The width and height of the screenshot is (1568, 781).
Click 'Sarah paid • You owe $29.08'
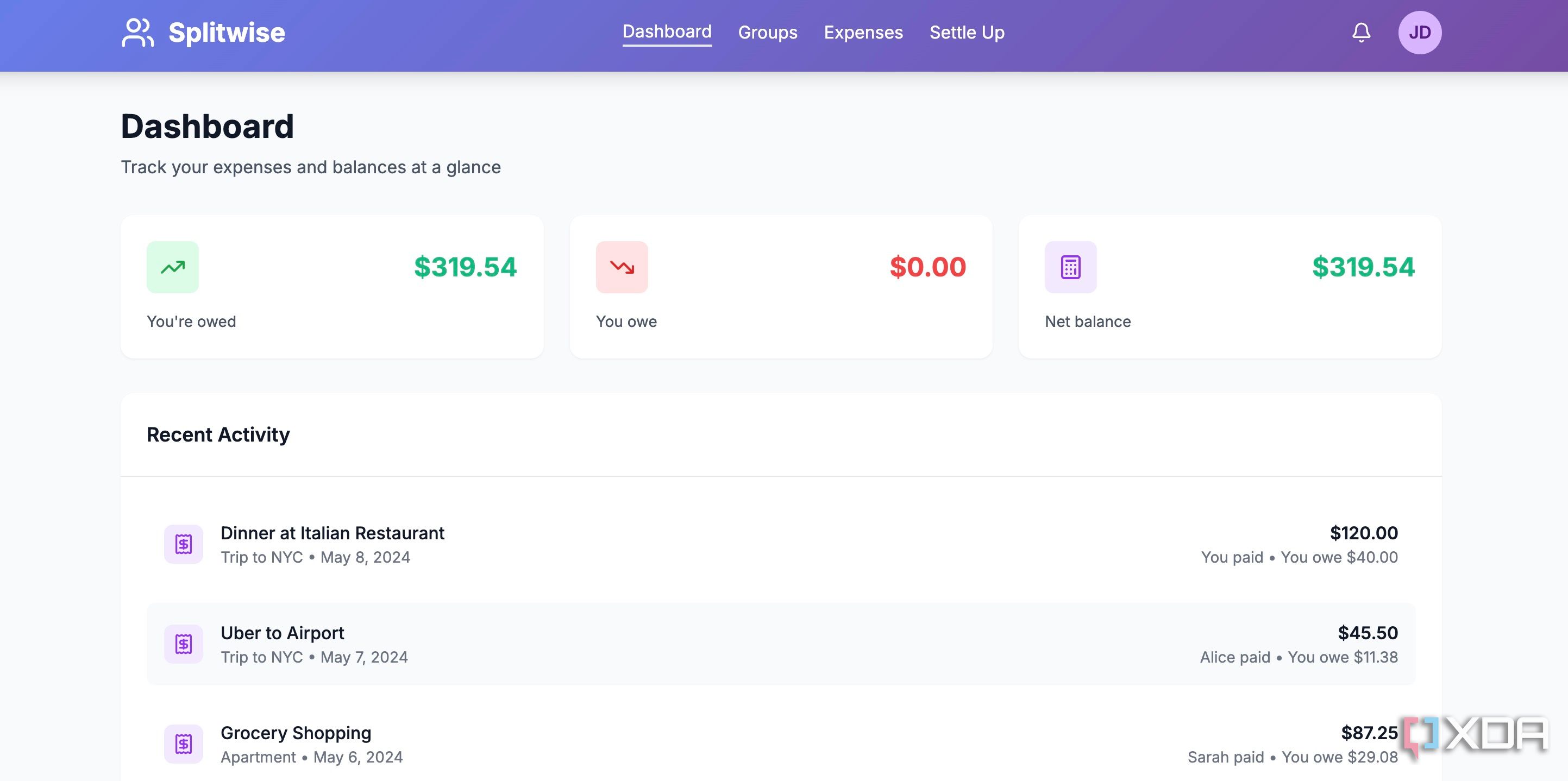1293,757
